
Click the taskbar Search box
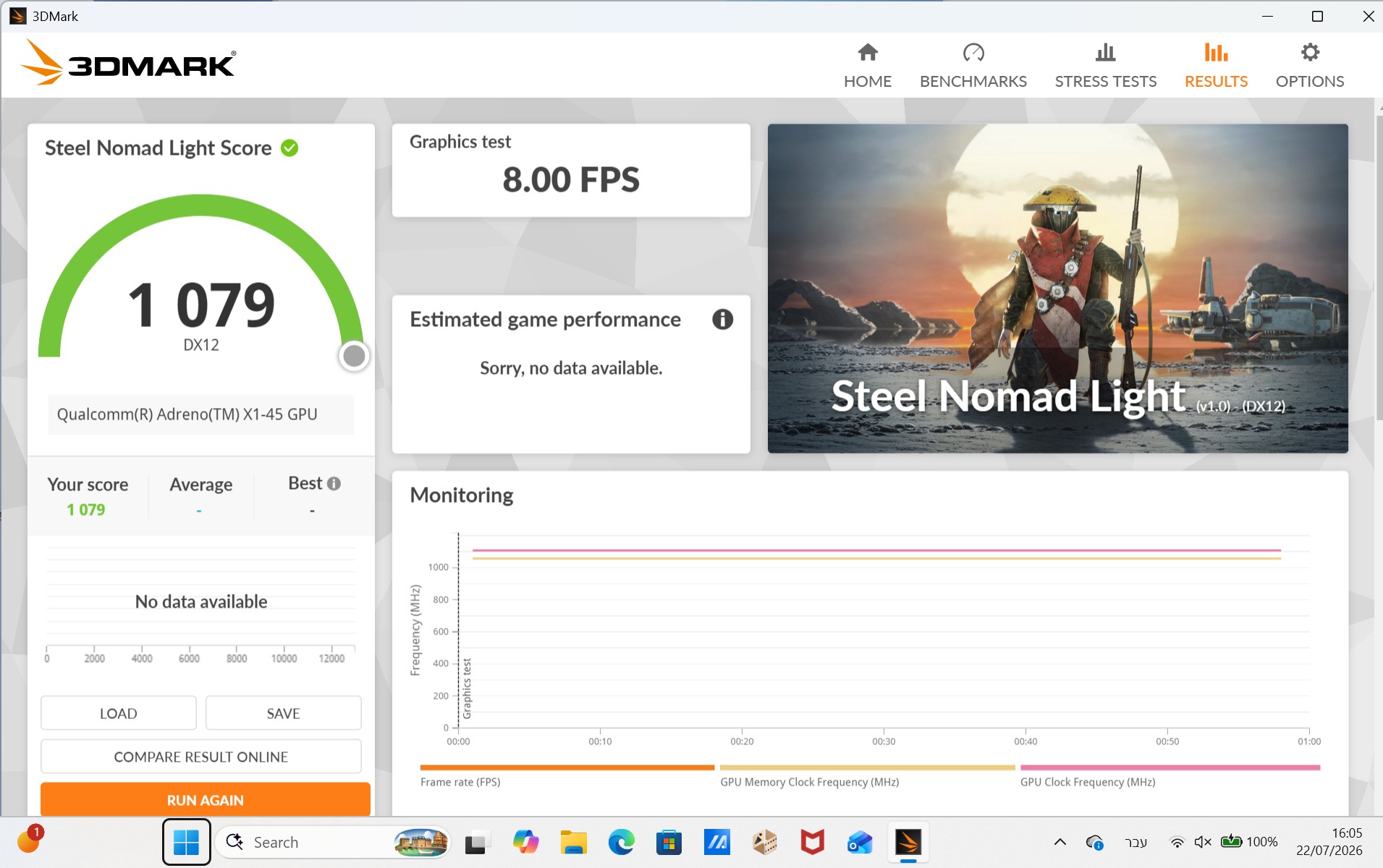pos(333,842)
